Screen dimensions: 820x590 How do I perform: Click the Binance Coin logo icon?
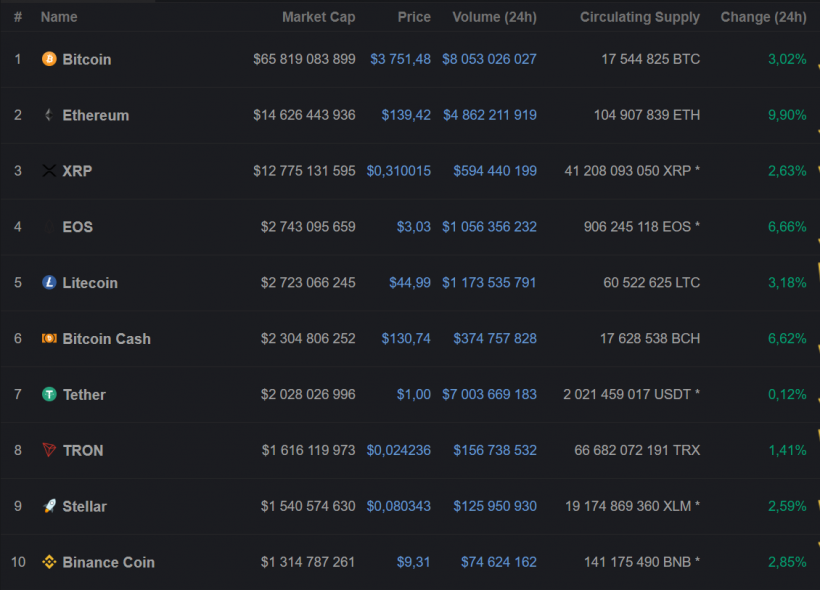tap(49, 563)
